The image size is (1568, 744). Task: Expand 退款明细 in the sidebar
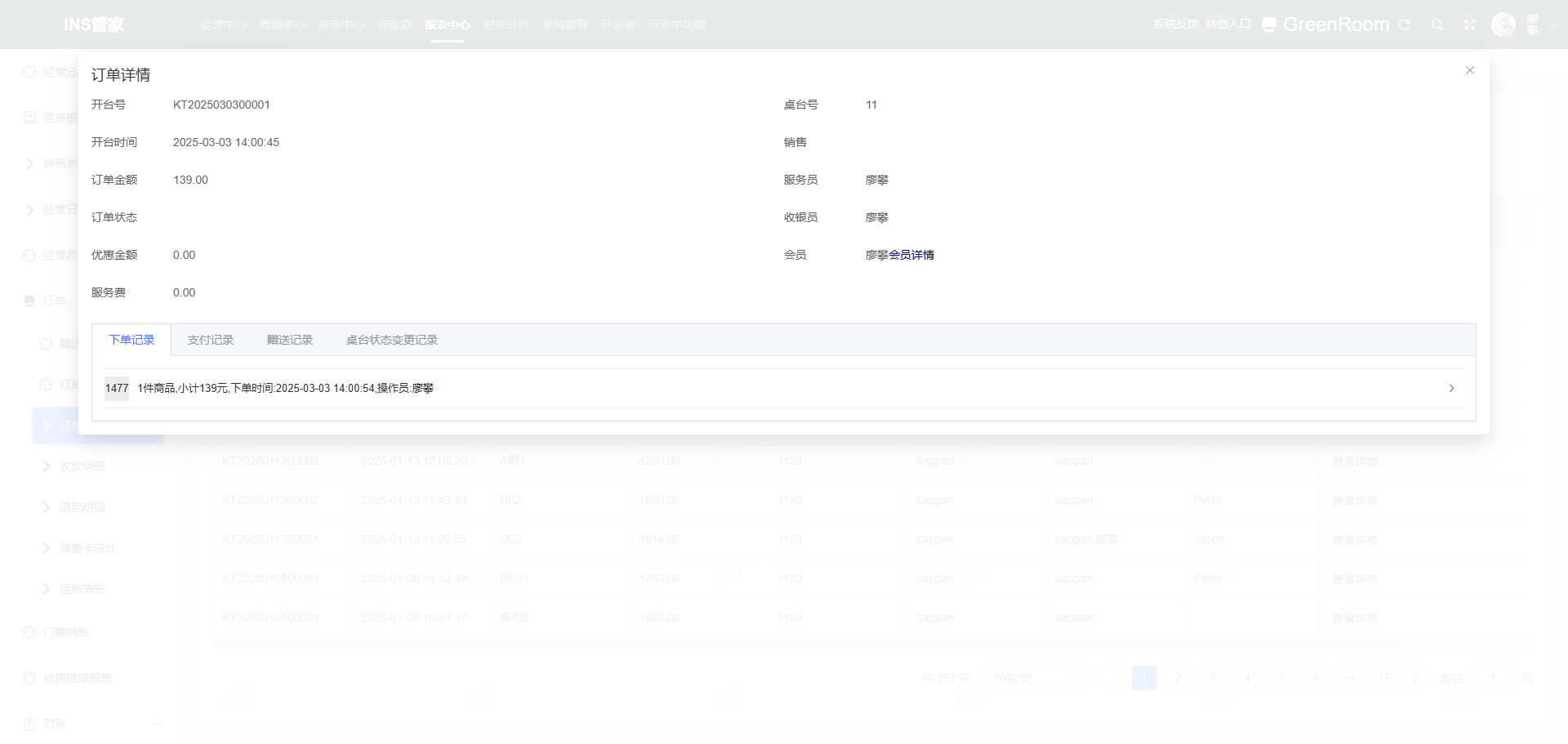coord(82,507)
